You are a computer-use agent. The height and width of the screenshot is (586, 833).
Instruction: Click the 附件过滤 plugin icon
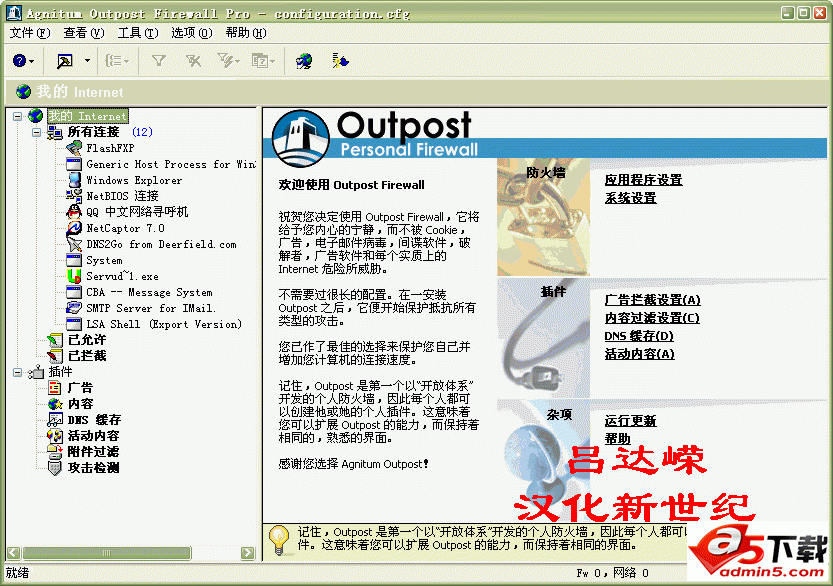(55, 452)
